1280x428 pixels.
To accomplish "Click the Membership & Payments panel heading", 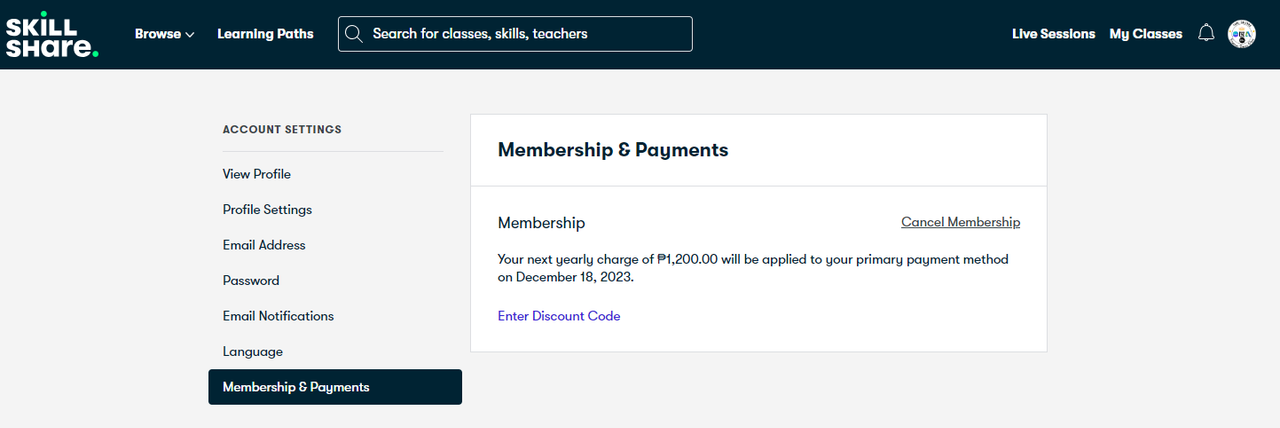I will point(613,150).
